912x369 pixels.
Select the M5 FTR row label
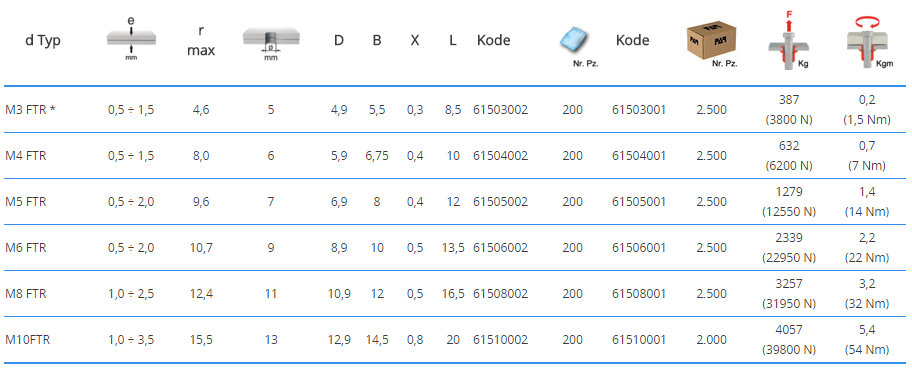tap(26, 201)
